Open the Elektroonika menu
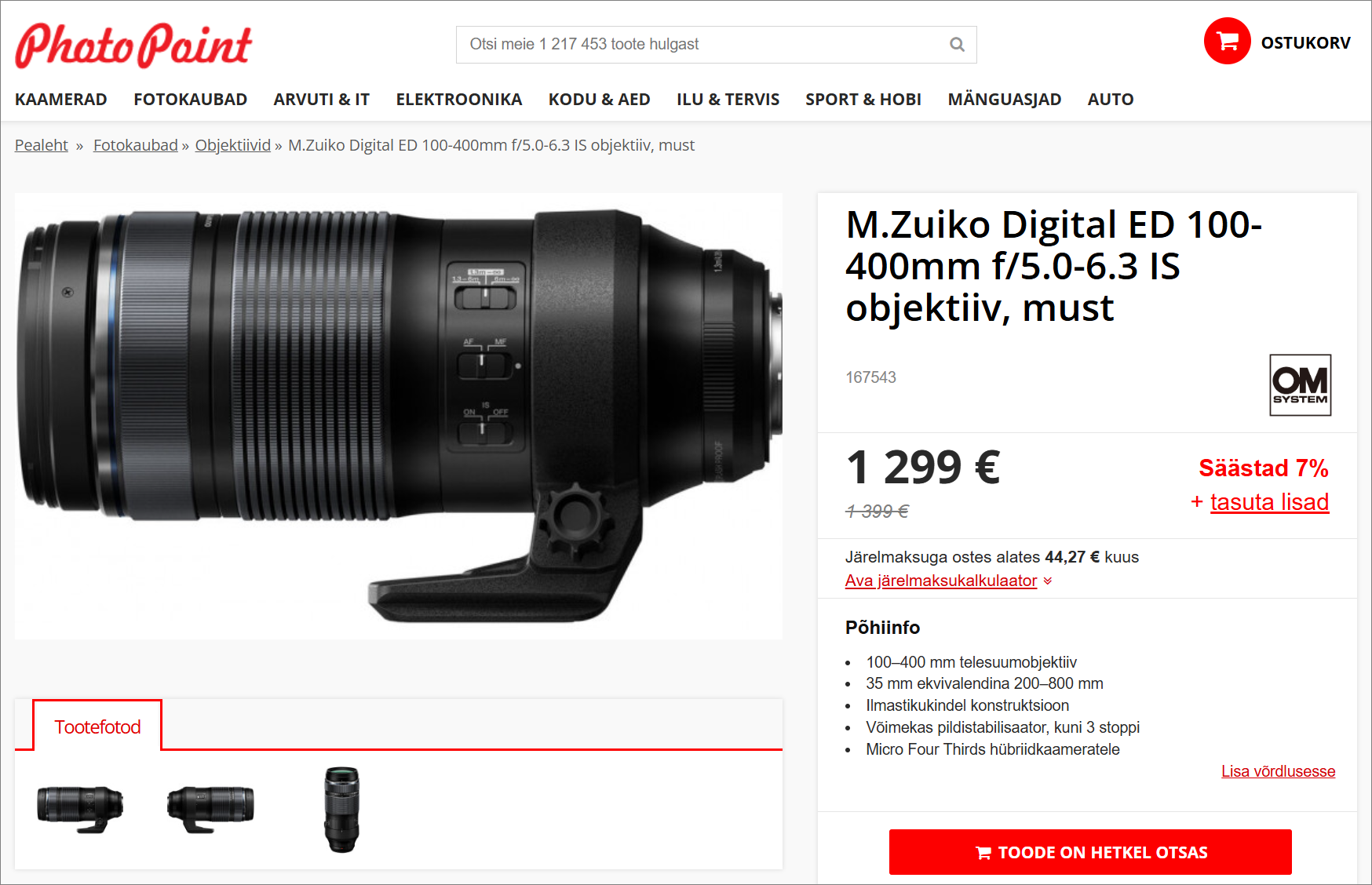The image size is (1372, 885). [459, 100]
